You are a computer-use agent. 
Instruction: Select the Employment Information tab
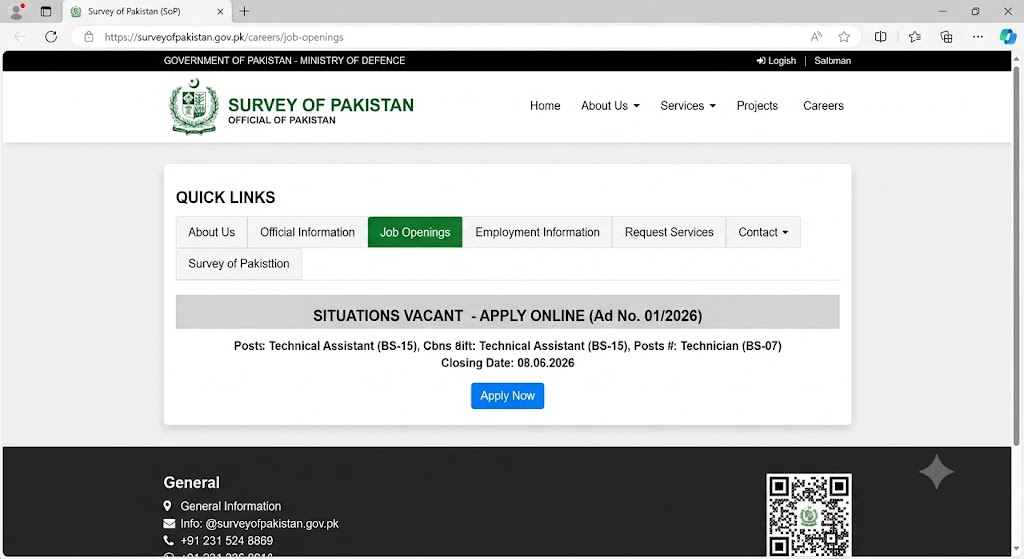pos(537,232)
